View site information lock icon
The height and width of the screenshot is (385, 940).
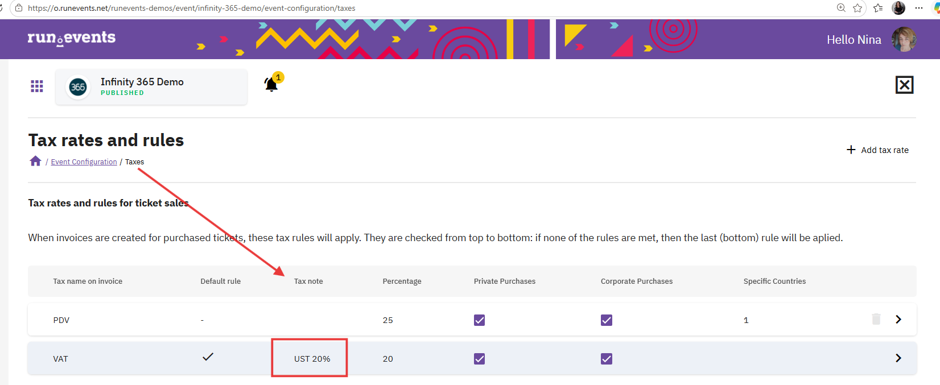(x=19, y=8)
